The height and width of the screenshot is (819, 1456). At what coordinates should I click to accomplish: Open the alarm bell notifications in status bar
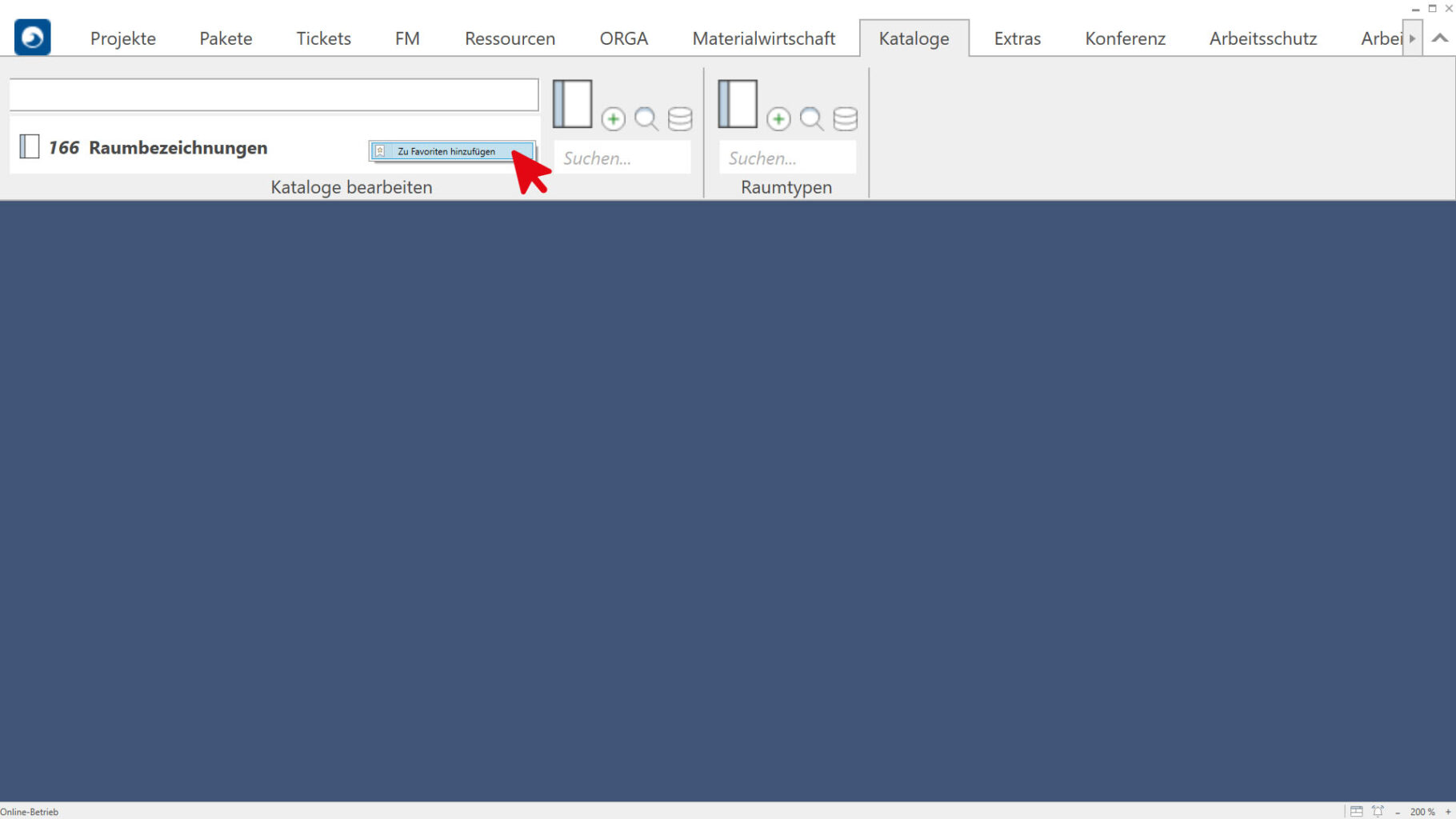tap(1378, 811)
